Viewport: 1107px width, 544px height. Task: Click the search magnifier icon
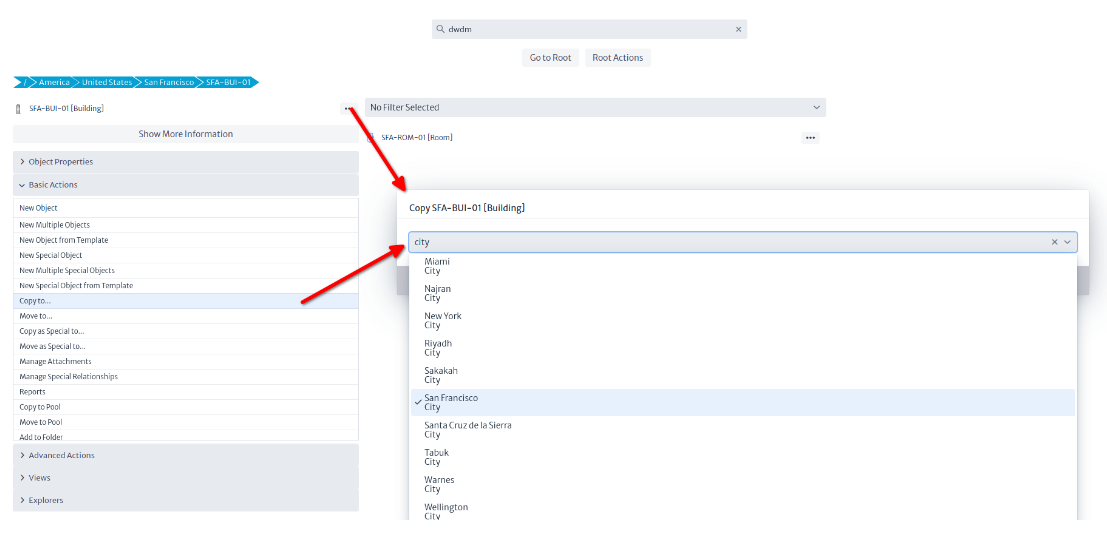coord(441,30)
